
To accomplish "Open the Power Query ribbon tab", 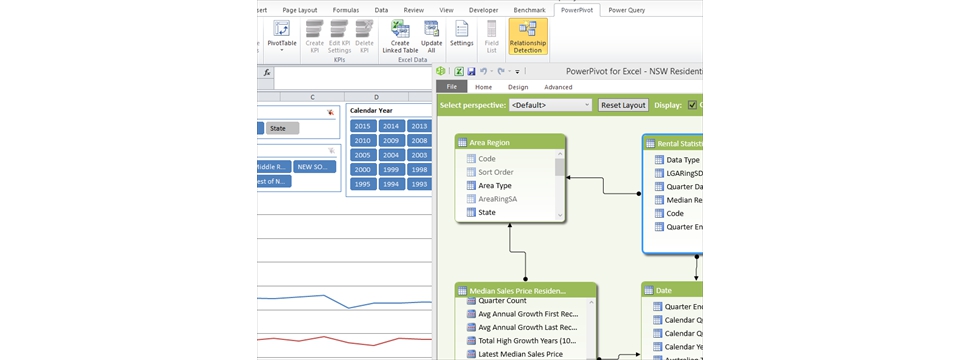I will 626,10.
